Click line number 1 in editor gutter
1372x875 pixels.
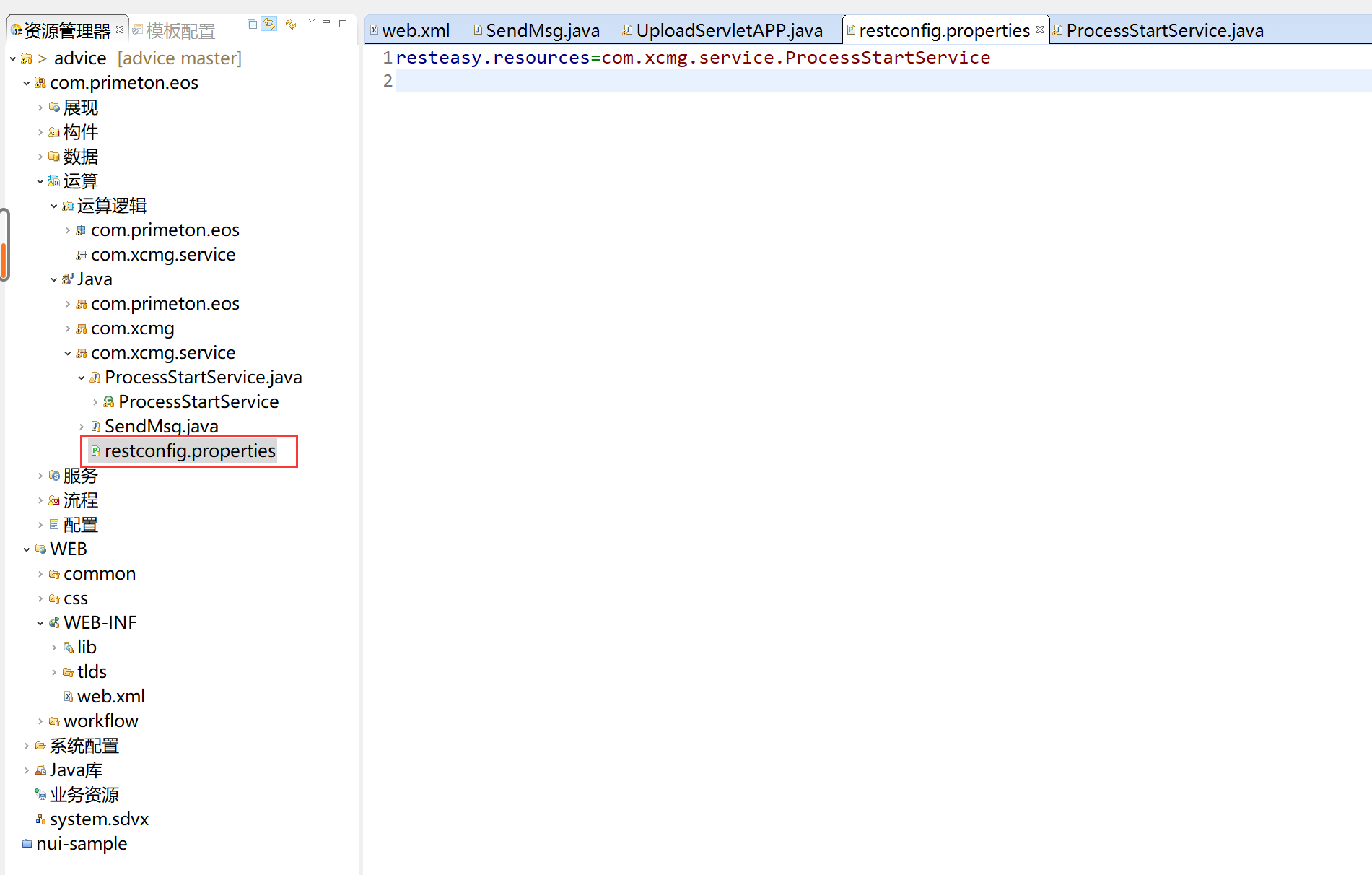(x=388, y=58)
